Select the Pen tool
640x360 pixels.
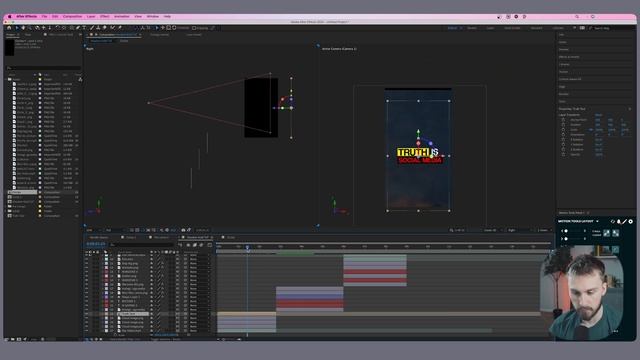pyautogui.click(x=78, y=28)
